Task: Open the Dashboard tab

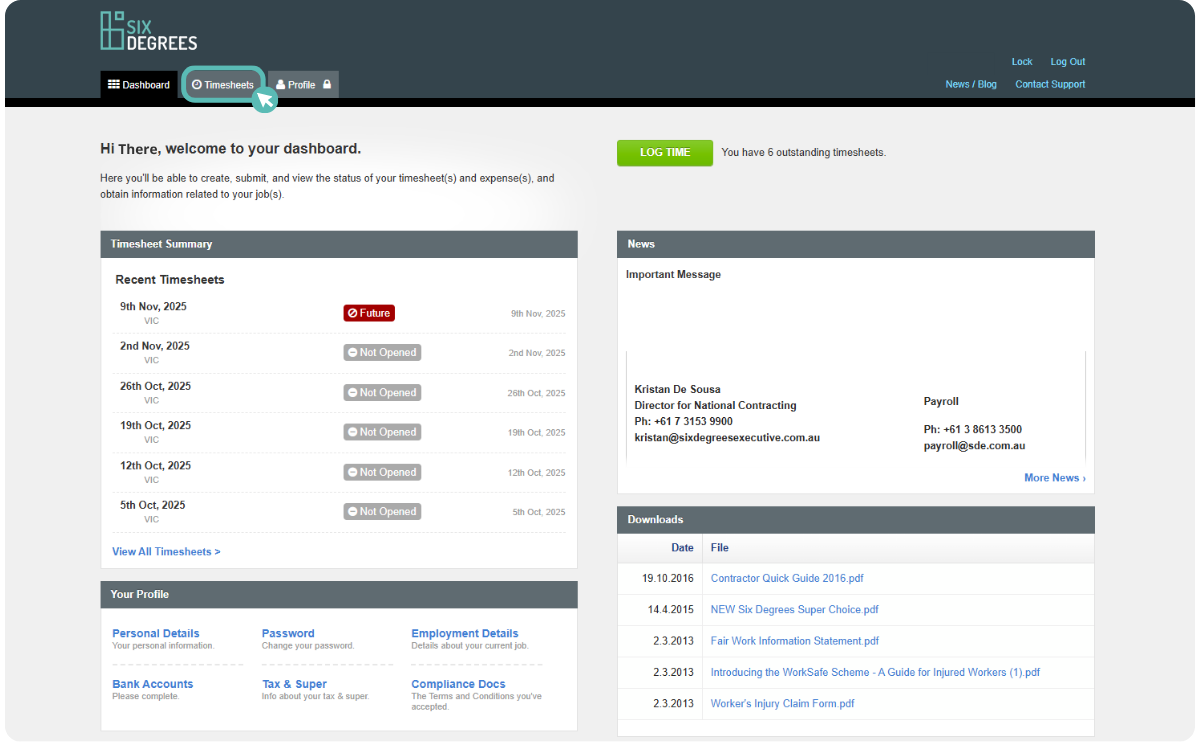Action: (x=138, y=84)
